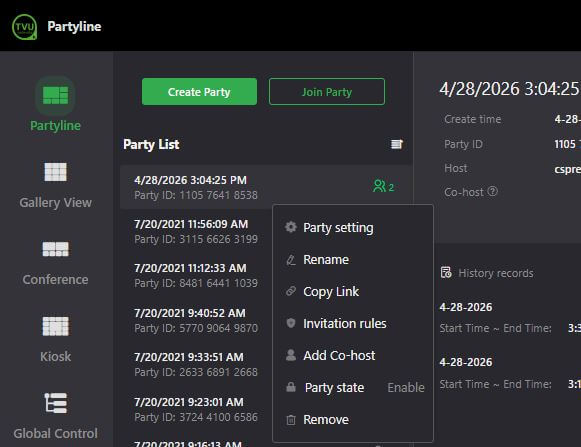
Task: Open the Global Control sidebar view
Action: [x=55, y=416]
